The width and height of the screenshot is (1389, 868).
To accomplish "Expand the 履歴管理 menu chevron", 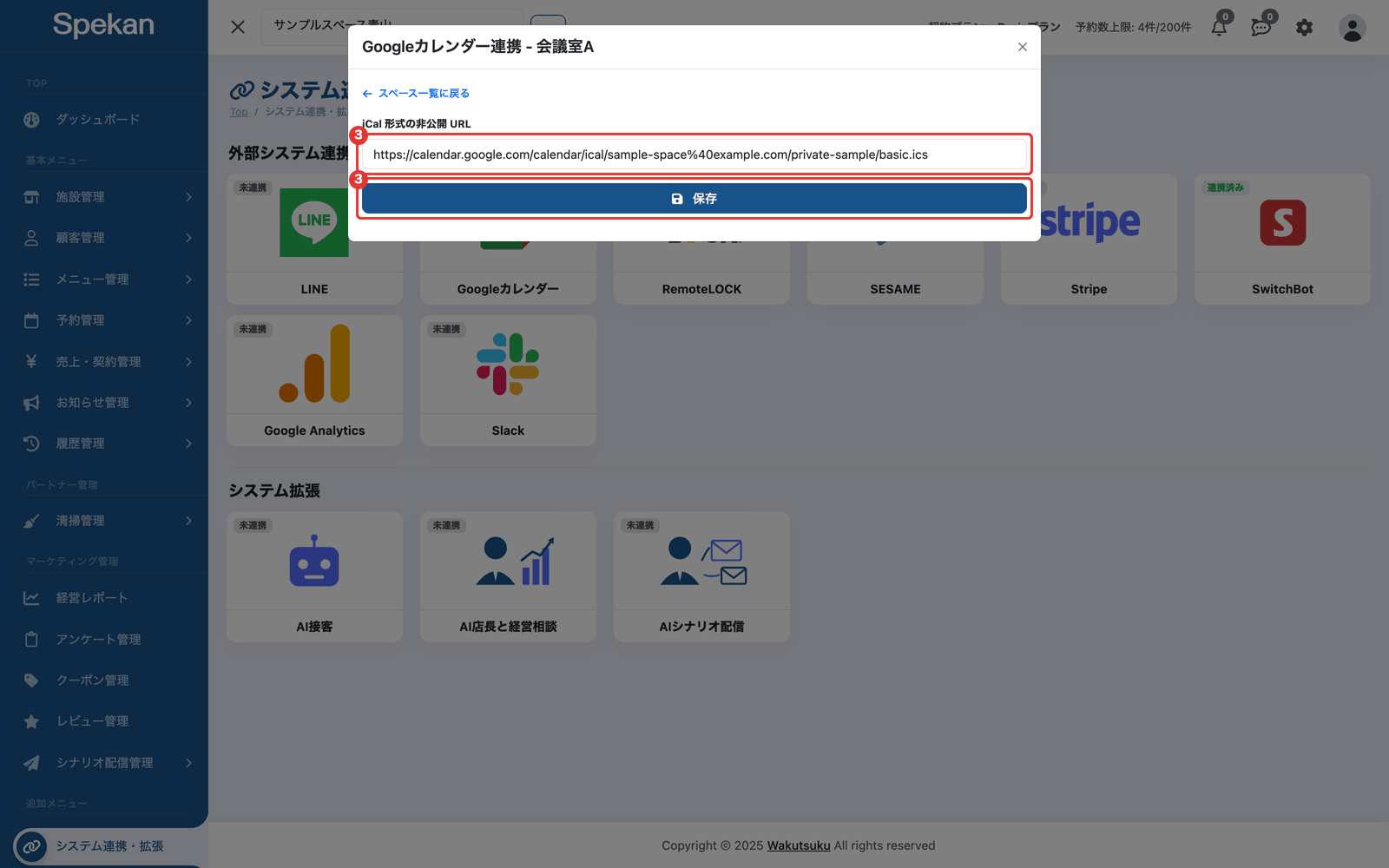I will (x=188, y=444).
